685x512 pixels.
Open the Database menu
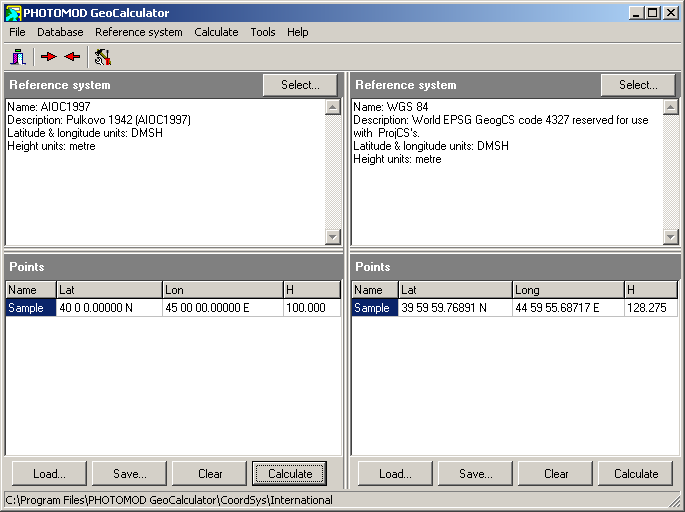coord(60,32)
